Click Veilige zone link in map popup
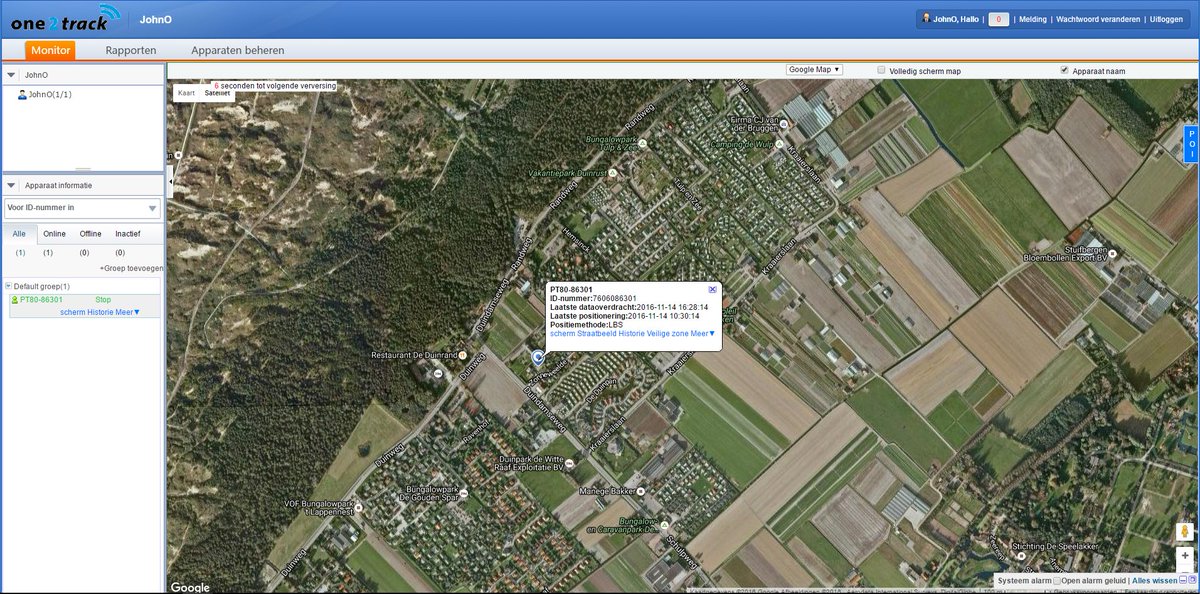The height and width of the screenshot is (594, 1200). coord(668,333)
